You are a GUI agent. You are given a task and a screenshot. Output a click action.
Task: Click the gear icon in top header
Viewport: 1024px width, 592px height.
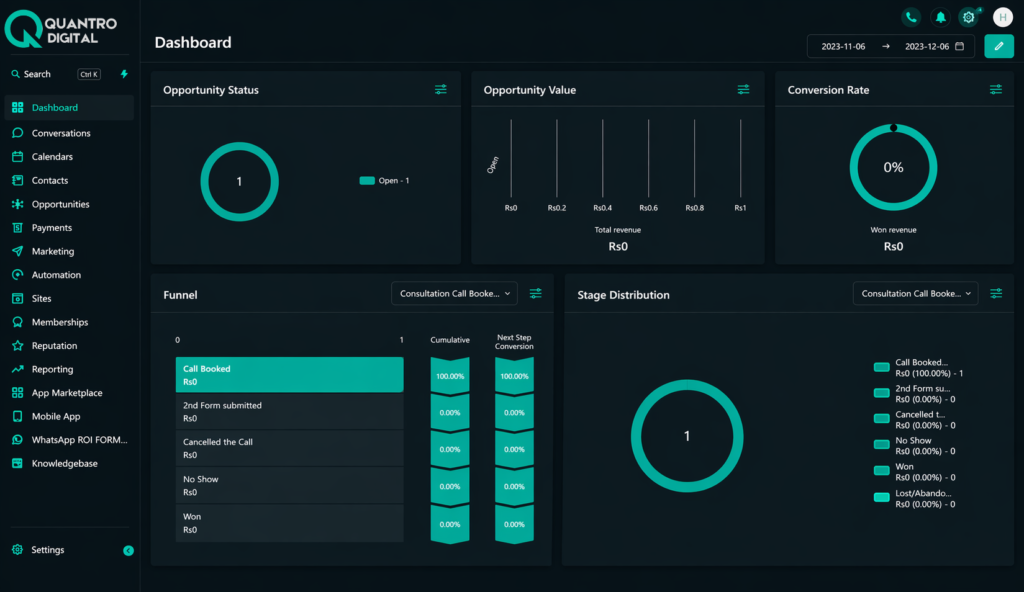(x=969, y=17)
